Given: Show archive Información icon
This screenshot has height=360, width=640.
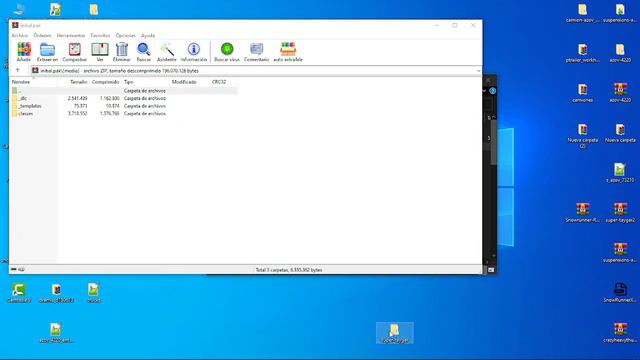Looking at the screenshot, I should point(194,52).
